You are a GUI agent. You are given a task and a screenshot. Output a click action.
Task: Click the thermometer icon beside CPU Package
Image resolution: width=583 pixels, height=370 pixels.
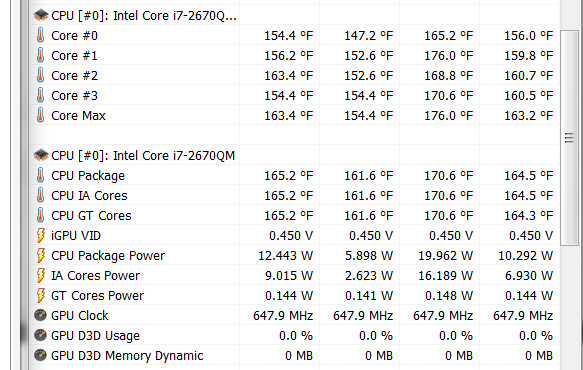41,176
